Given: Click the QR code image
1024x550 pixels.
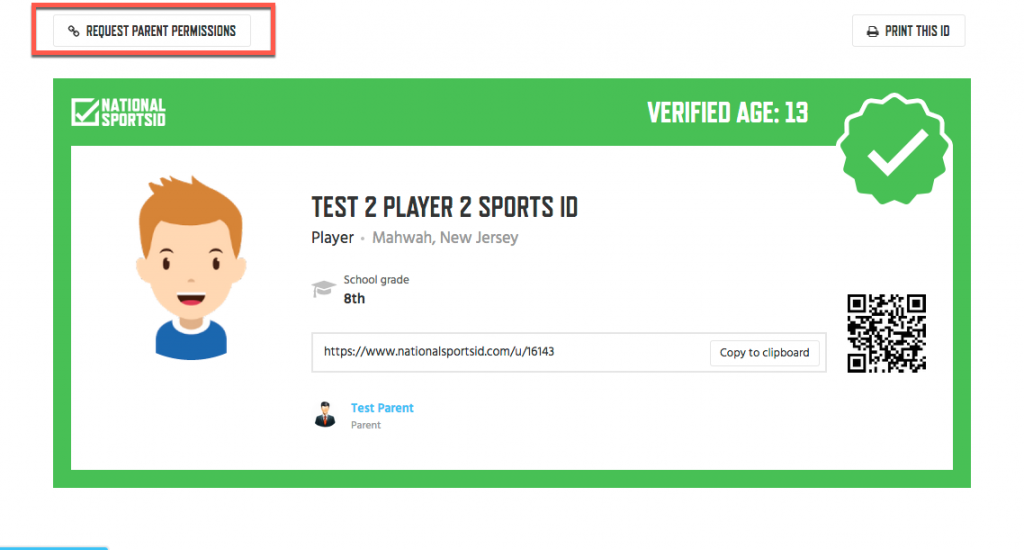Looking at the screenshot, I should pos(886,333).
